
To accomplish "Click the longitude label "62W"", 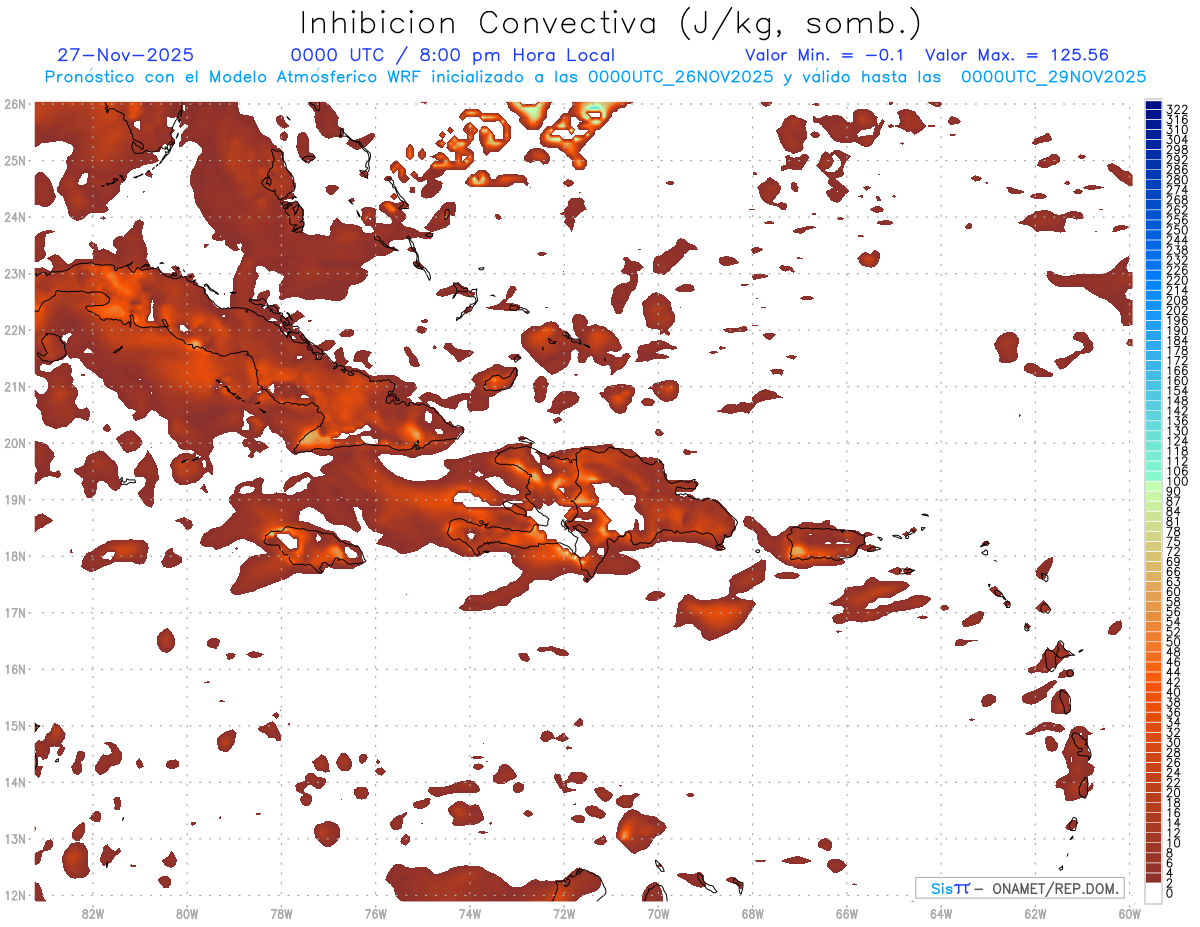I will point(1035,912).
